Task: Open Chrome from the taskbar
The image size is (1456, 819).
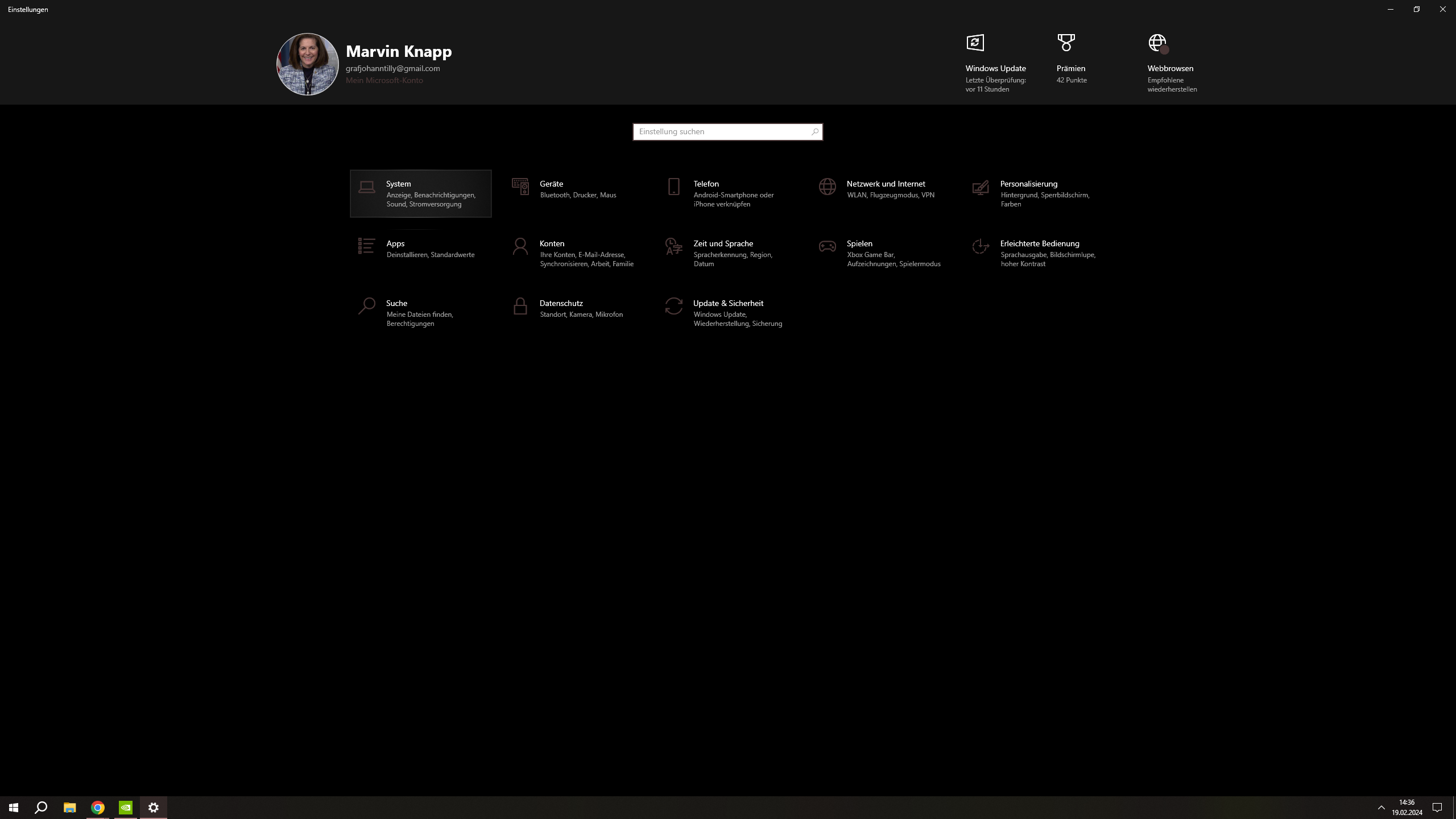Action: click(98, 807)
